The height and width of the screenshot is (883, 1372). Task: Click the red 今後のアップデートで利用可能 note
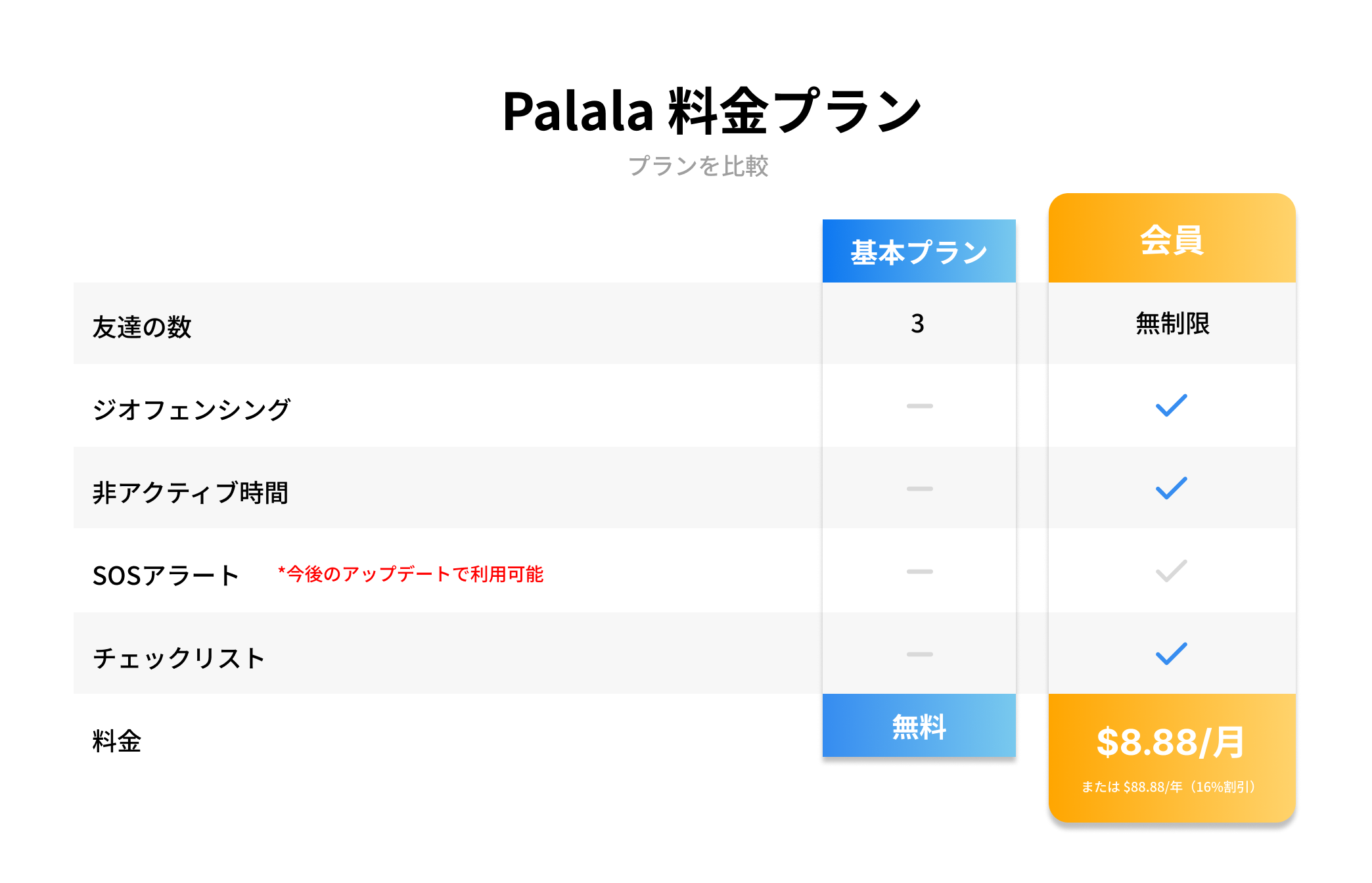coord(411,574)
